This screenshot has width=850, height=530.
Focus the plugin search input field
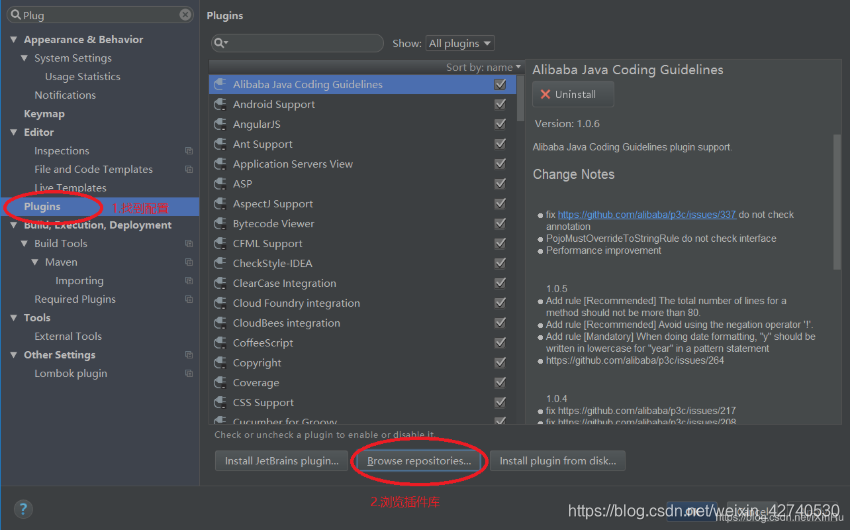(297, 43)
